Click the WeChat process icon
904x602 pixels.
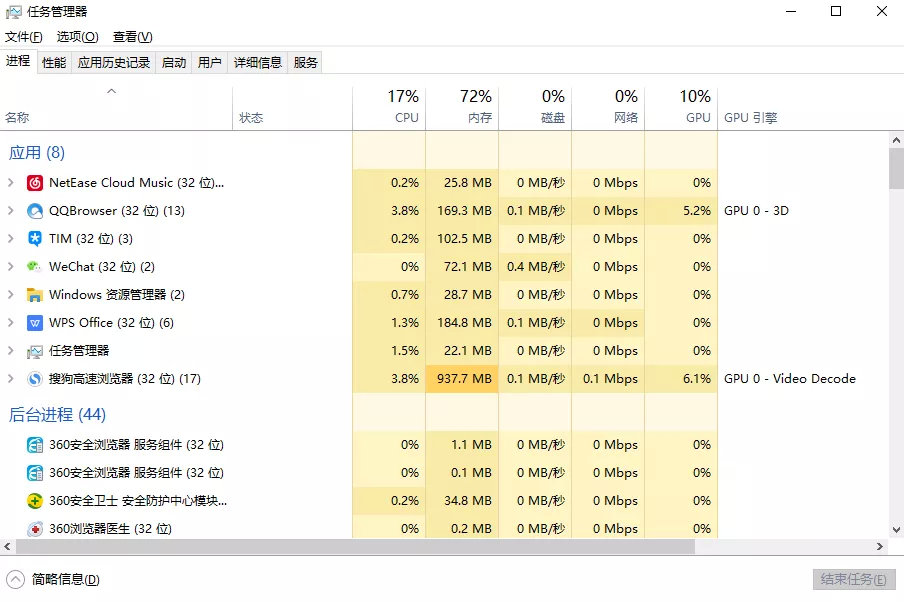pyautogui.click(x=35, y=267)
